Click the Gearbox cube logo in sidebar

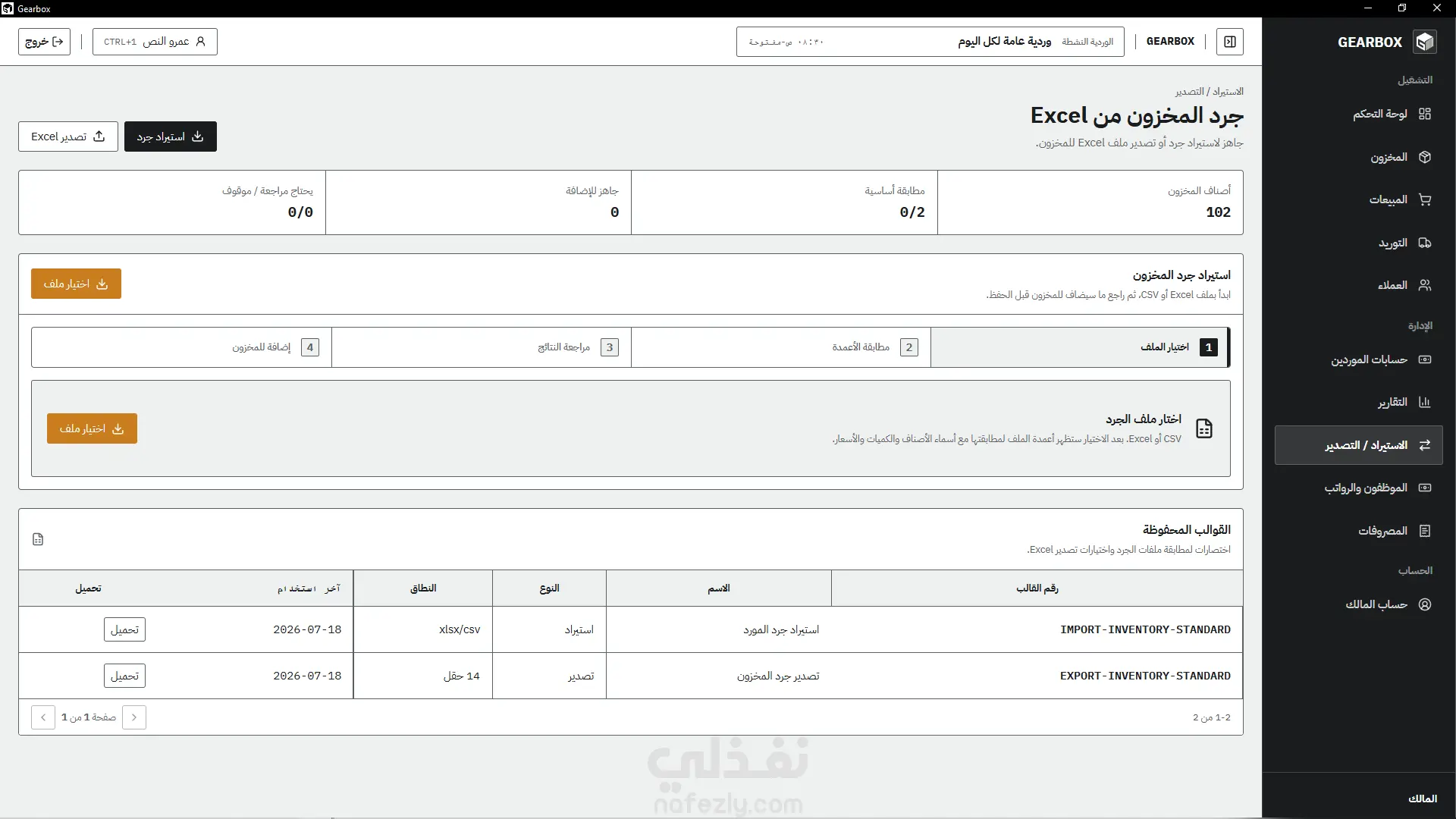pos(1425,42)
